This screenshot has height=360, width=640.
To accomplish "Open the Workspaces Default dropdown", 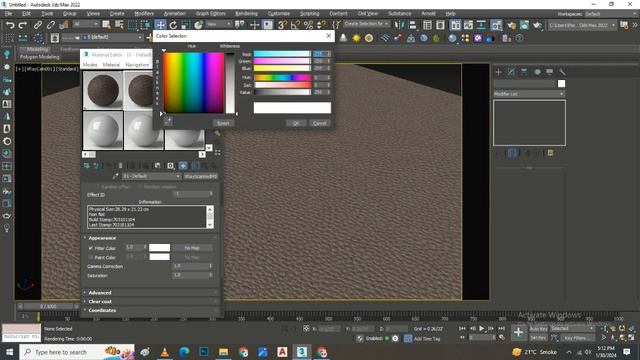I will click(609, 14).
